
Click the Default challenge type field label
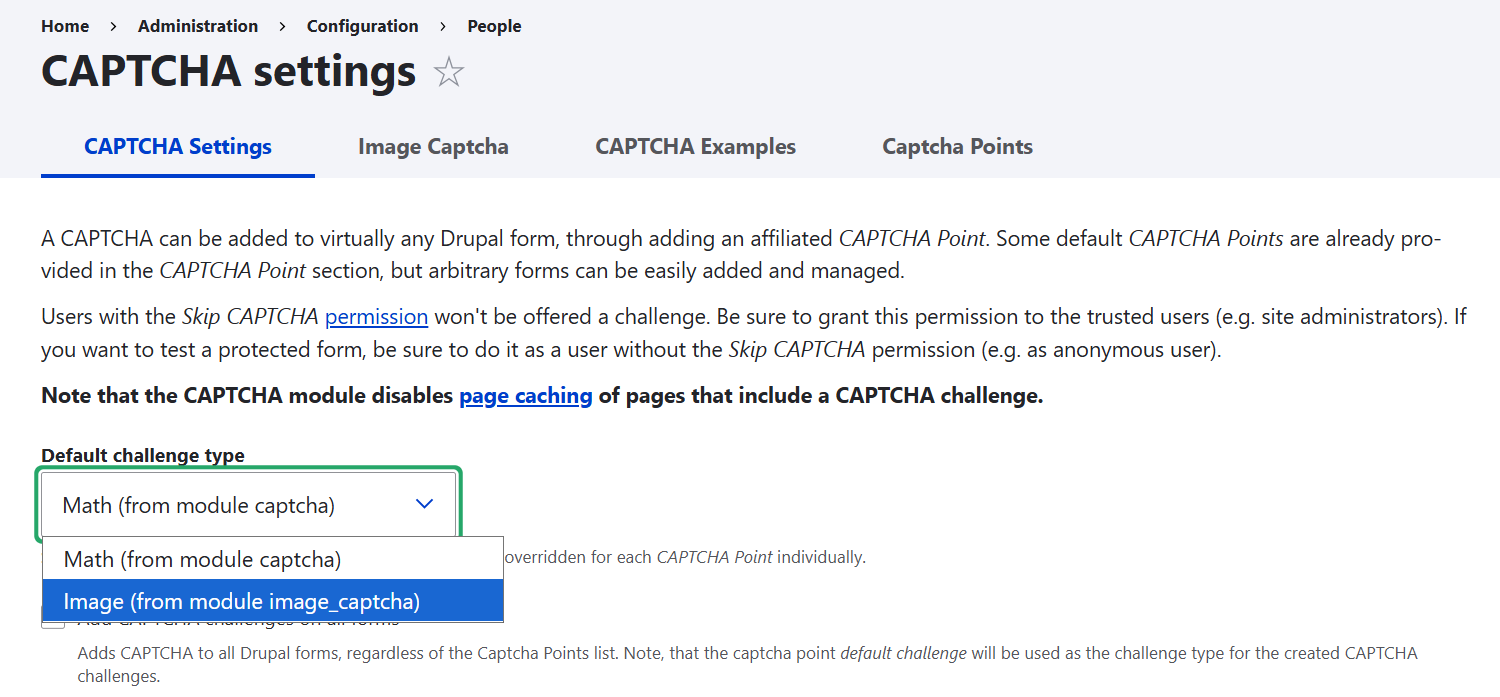(143, 455)
